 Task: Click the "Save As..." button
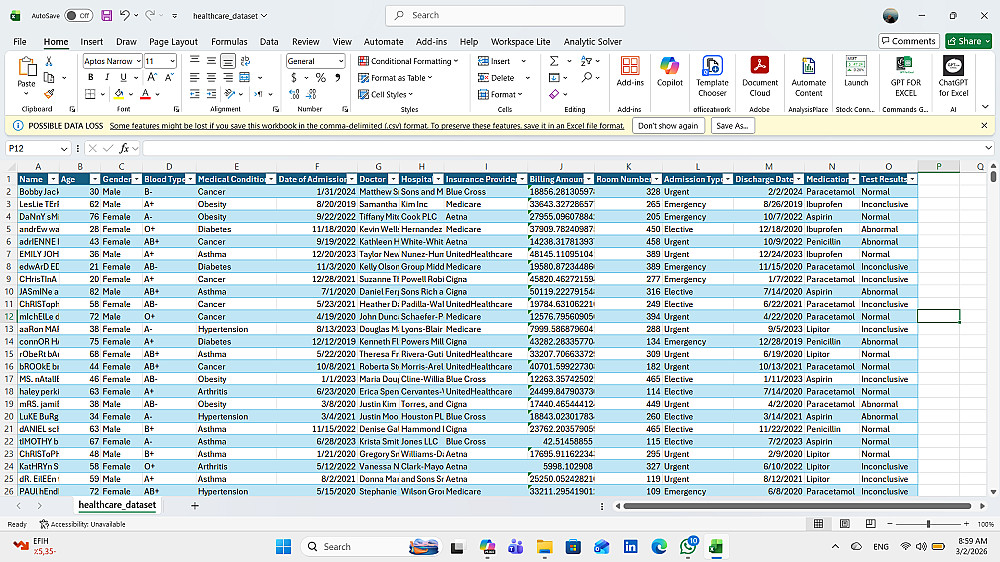(x=733, y=126)
